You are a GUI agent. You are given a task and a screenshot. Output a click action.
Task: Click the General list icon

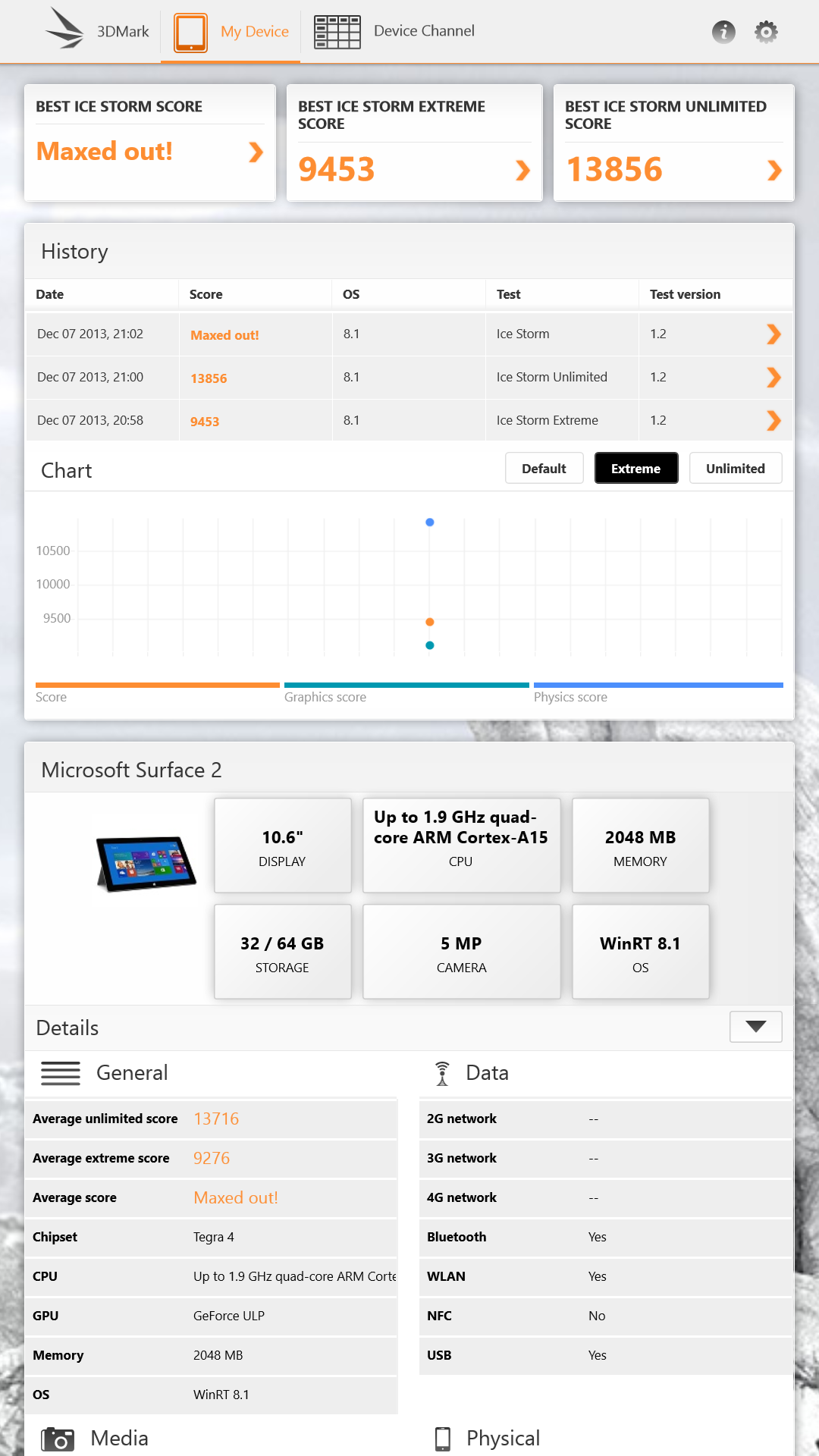point(61,1073)
